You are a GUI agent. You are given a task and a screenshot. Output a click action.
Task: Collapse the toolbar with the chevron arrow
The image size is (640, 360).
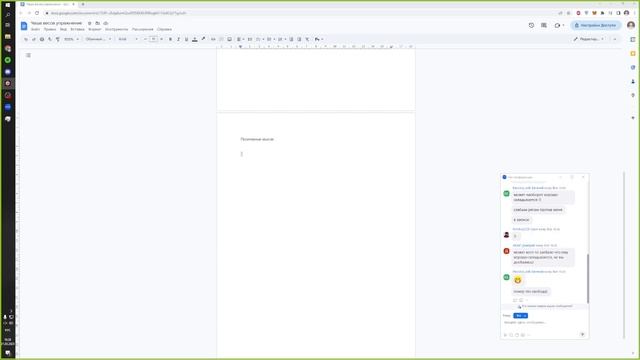tap(615, 39)
